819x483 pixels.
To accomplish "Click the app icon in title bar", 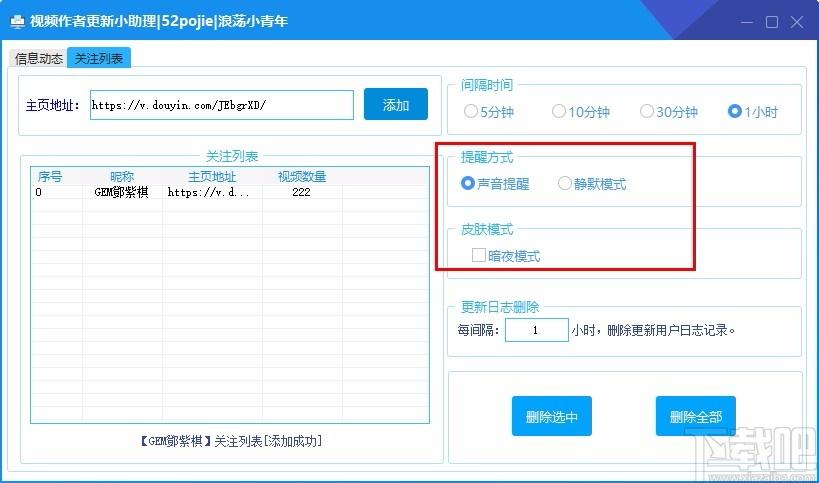I will [x=17, y=21].
